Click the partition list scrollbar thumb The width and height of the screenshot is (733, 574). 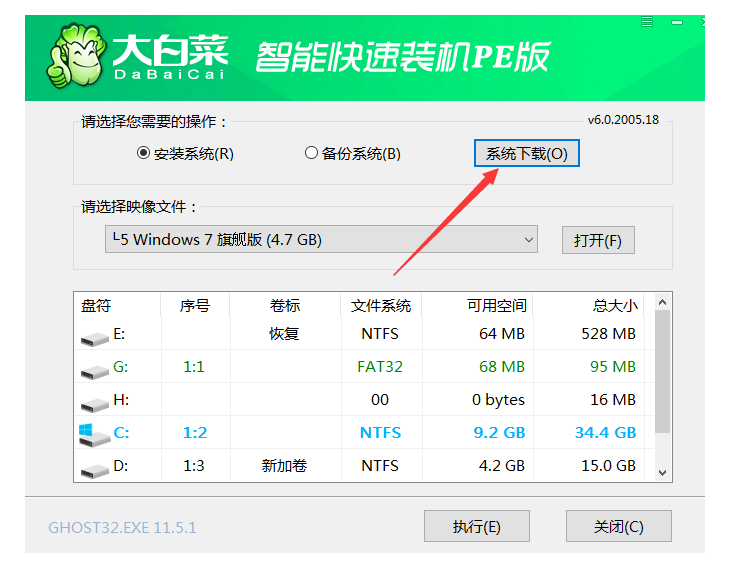click(x=662, y=372)
